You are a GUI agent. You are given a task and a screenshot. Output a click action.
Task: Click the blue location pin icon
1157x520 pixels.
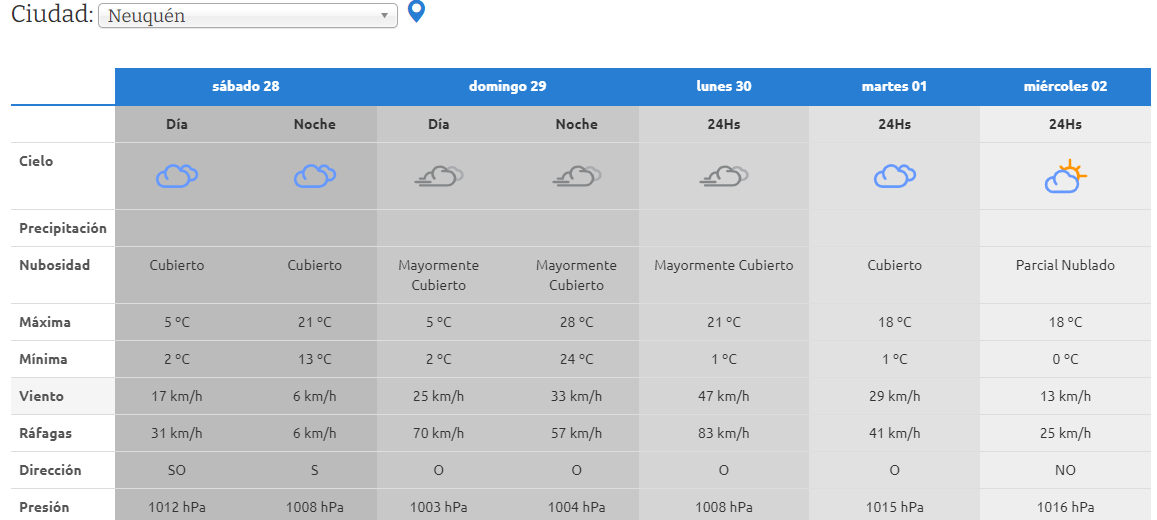click(417, 13)
